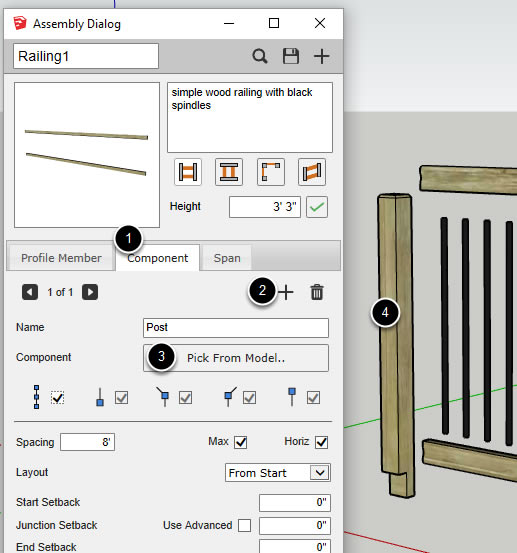Toggle the Horiz checkbox

coord(321,442)
